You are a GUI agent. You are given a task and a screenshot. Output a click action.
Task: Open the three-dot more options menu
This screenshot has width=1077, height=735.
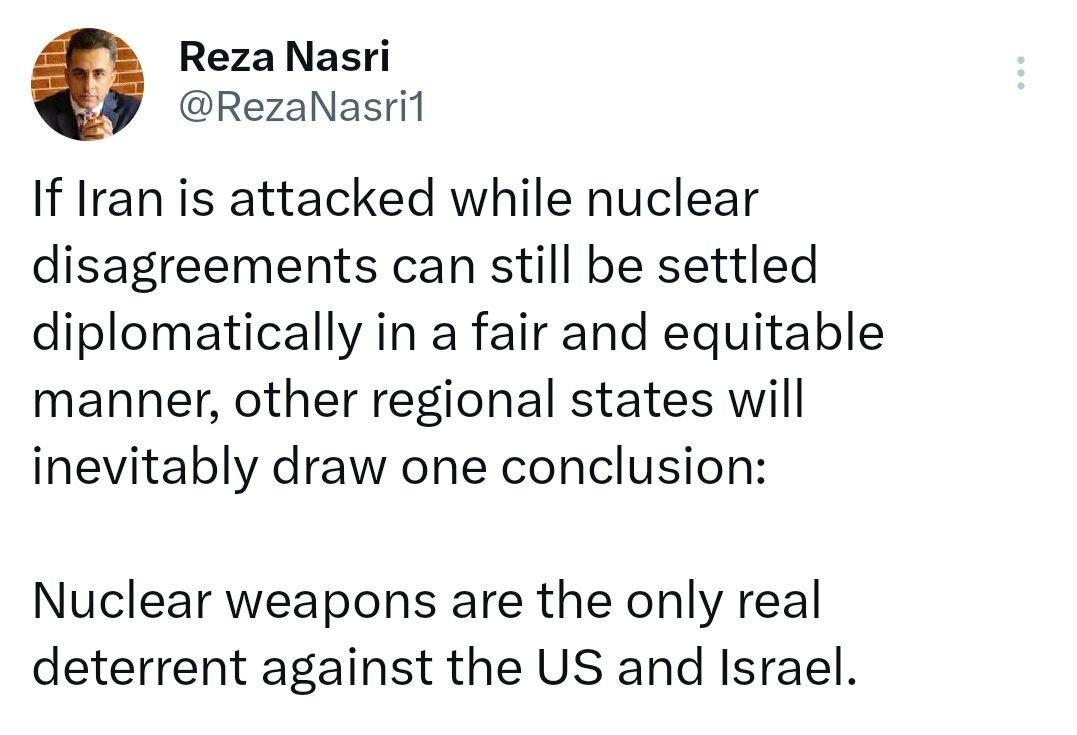tap(1020, 74)
